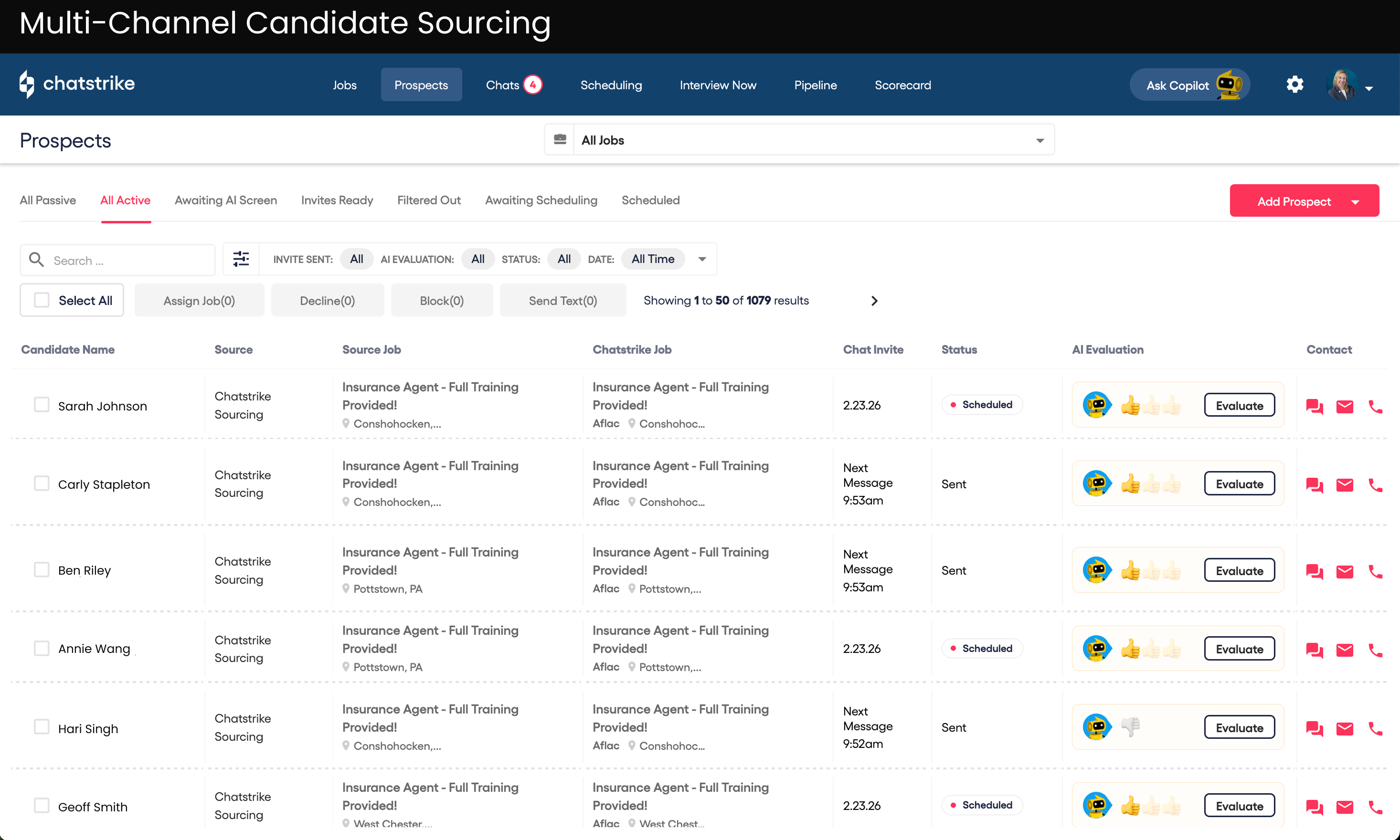Viewport: 1400px width, 840px height.
Task: Click Hari Singh's thumbs-down rating
Action: click(1131, 727)
